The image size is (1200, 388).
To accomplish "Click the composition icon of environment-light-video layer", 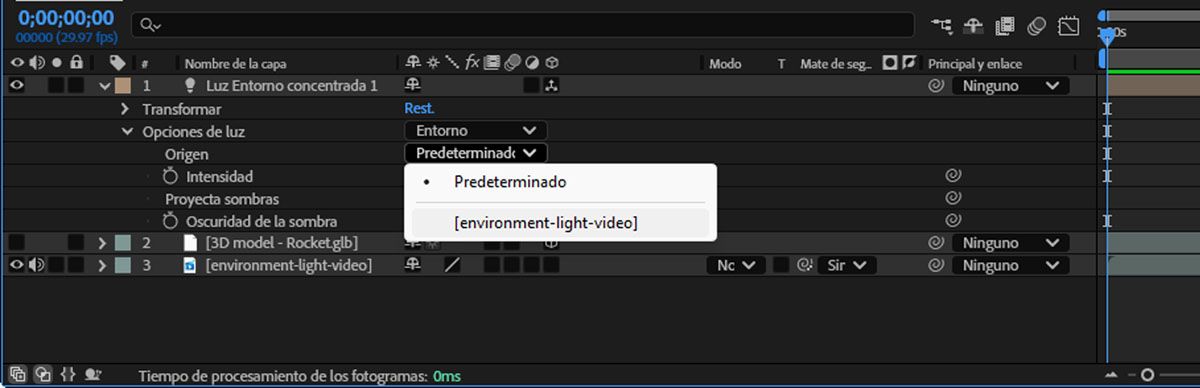I will click(x=189, y=265).
